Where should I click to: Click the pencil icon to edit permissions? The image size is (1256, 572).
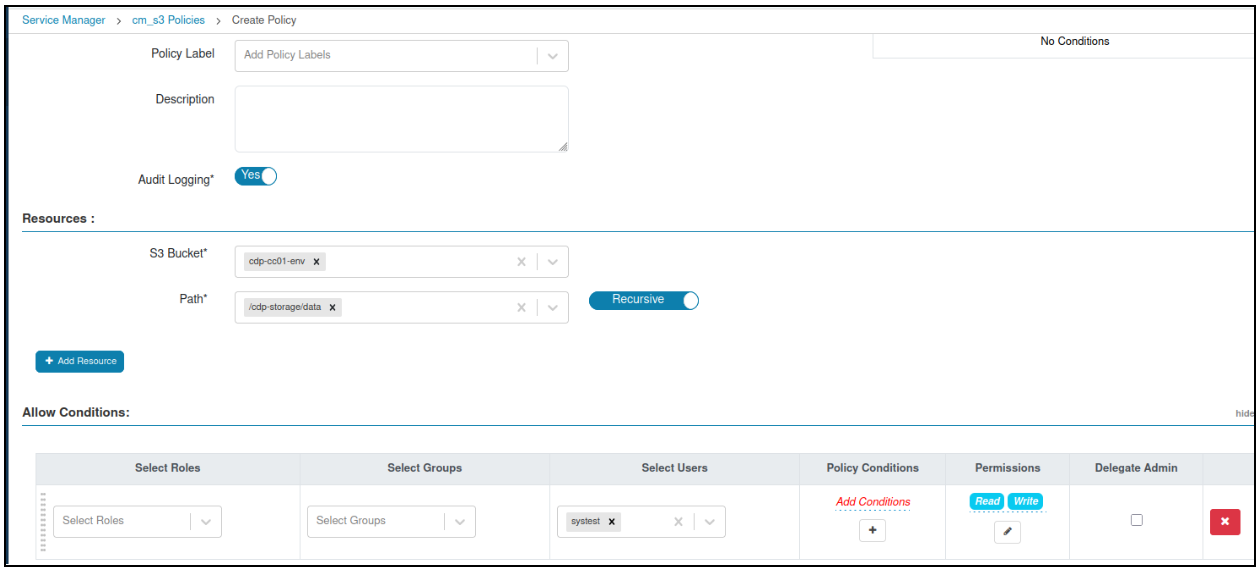[x=1007, y=533]
